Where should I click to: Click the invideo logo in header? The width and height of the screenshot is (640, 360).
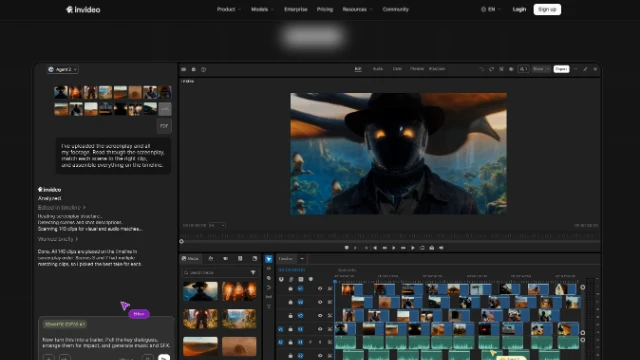click(x=83, y=9)
